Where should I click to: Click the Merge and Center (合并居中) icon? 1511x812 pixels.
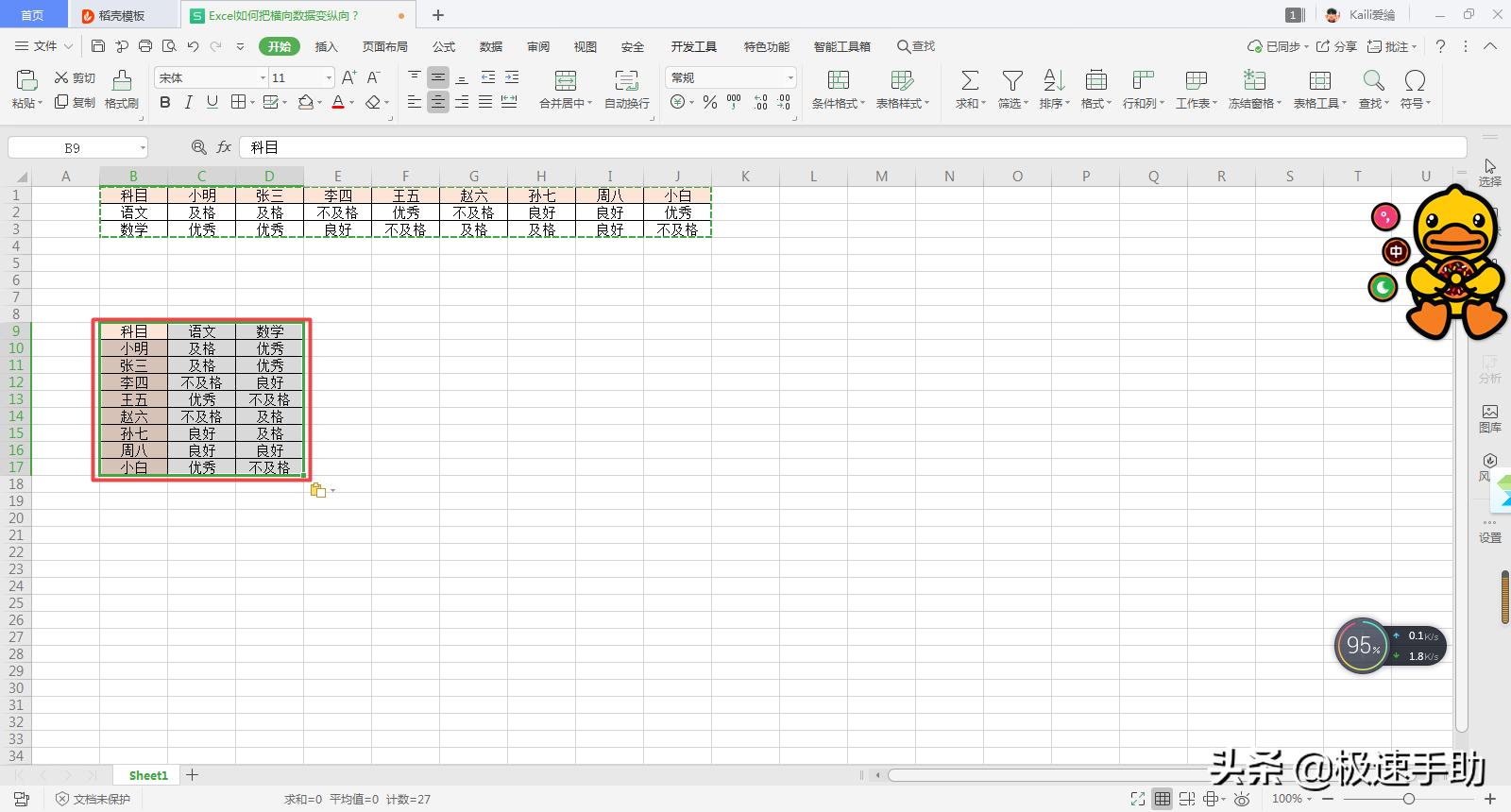click(x=565, y=81)
